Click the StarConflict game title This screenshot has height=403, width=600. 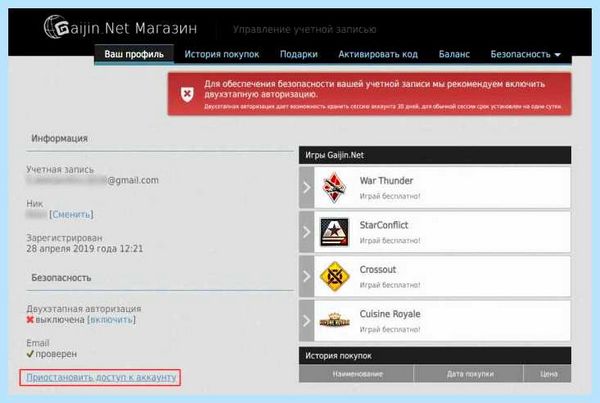384,225
